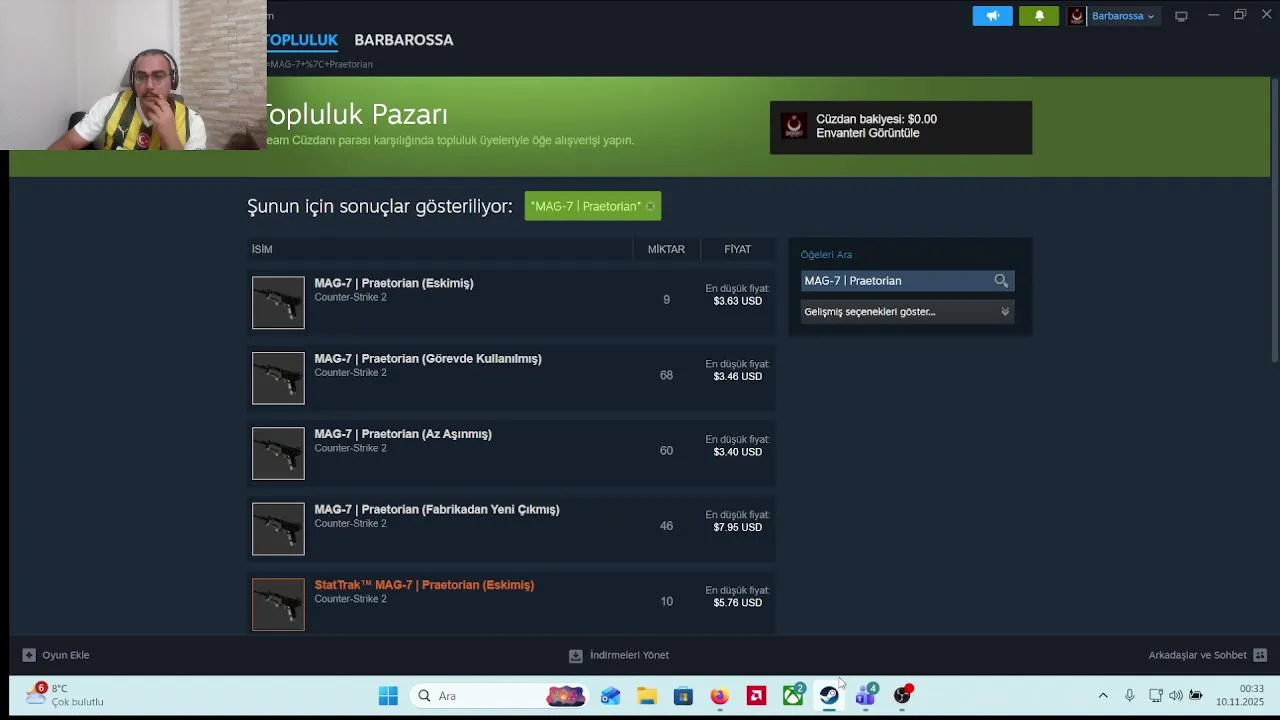Open the MAG-7 | Praetorian (Eskimiş) thumbnail
Screen dimensions: 1280x720
278,302
